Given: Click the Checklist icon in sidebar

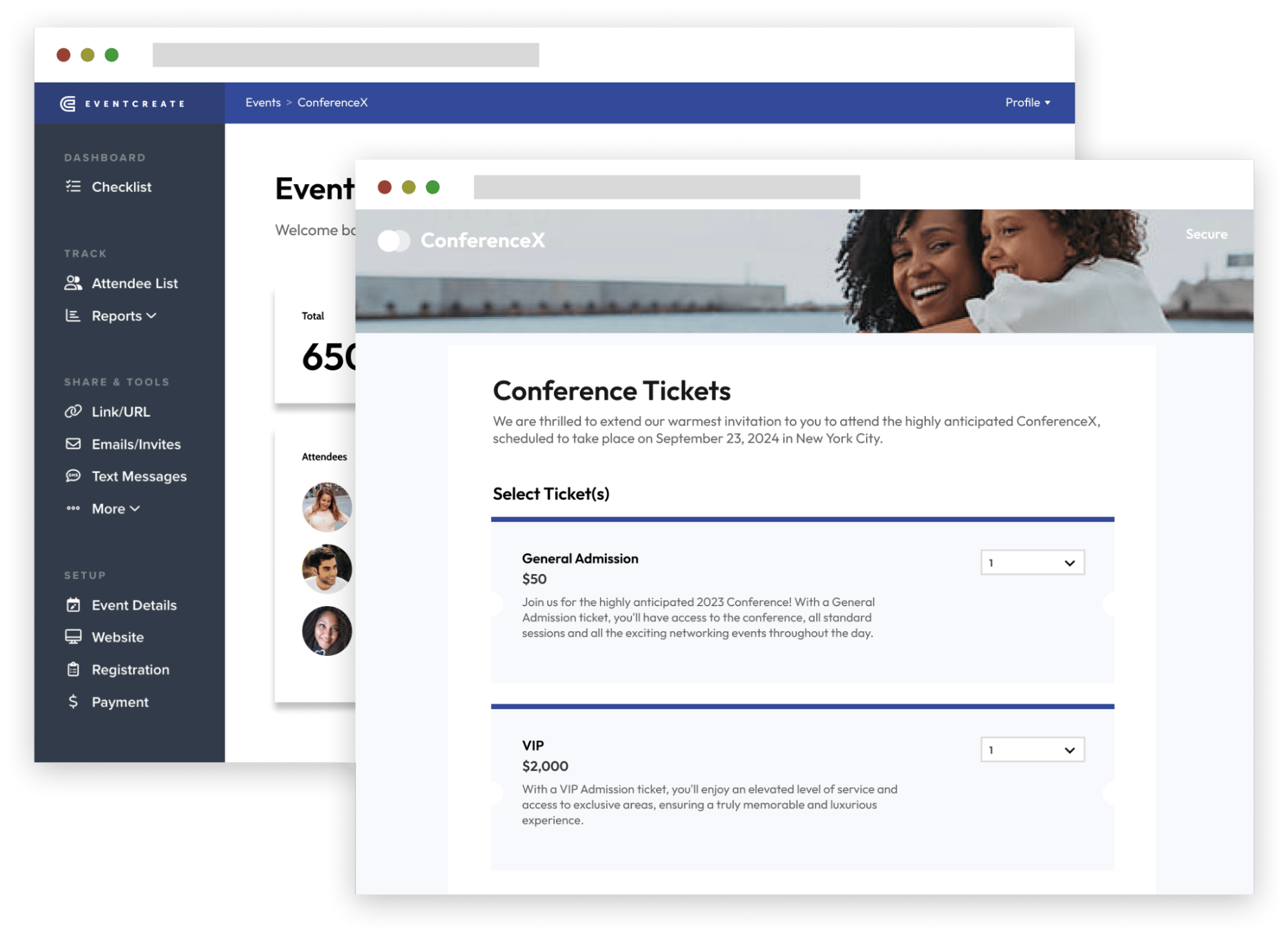Looking at the screenshot, I should [73, 187].
